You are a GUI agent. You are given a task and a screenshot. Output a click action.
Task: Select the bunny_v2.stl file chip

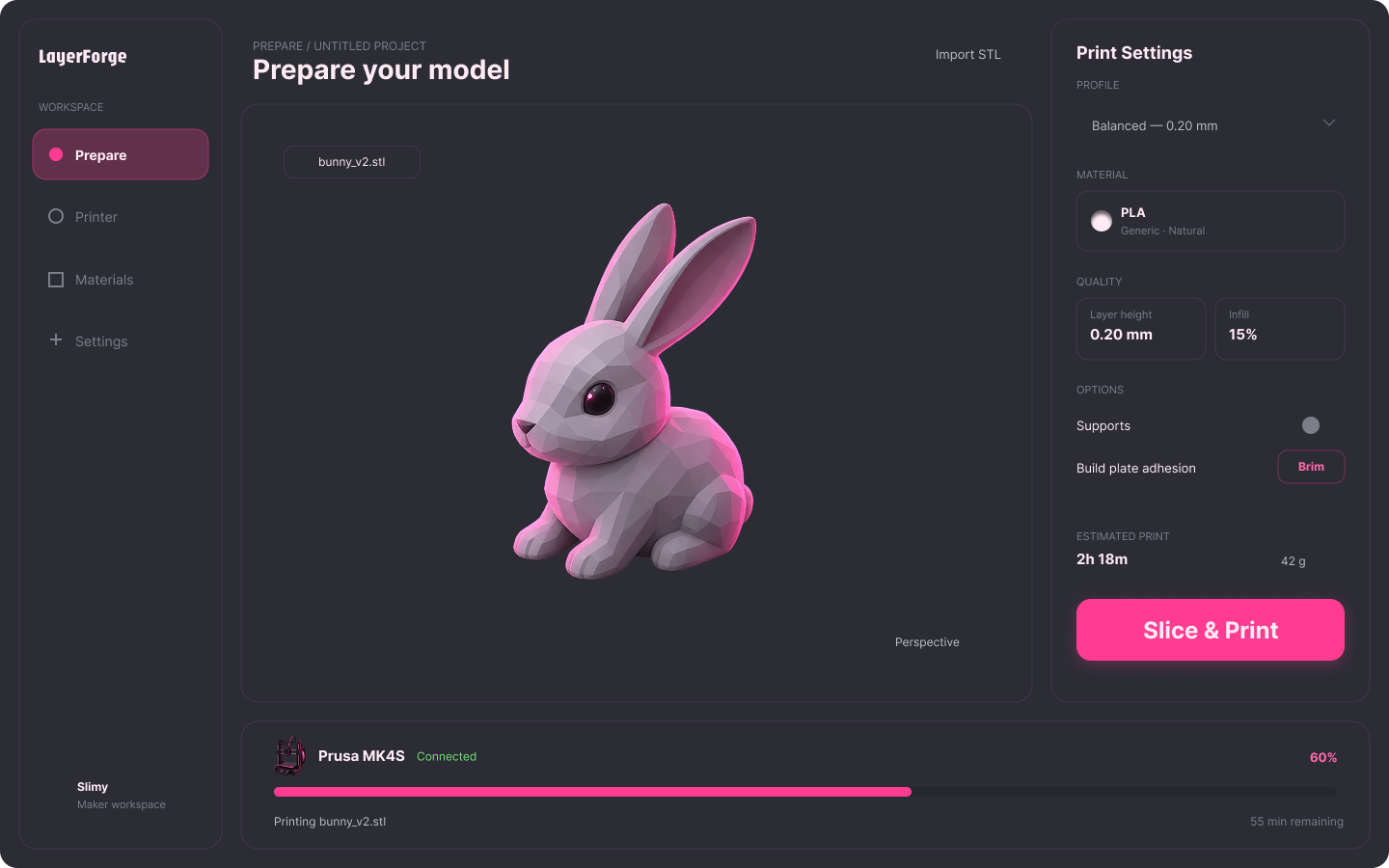tap(352, 162)
